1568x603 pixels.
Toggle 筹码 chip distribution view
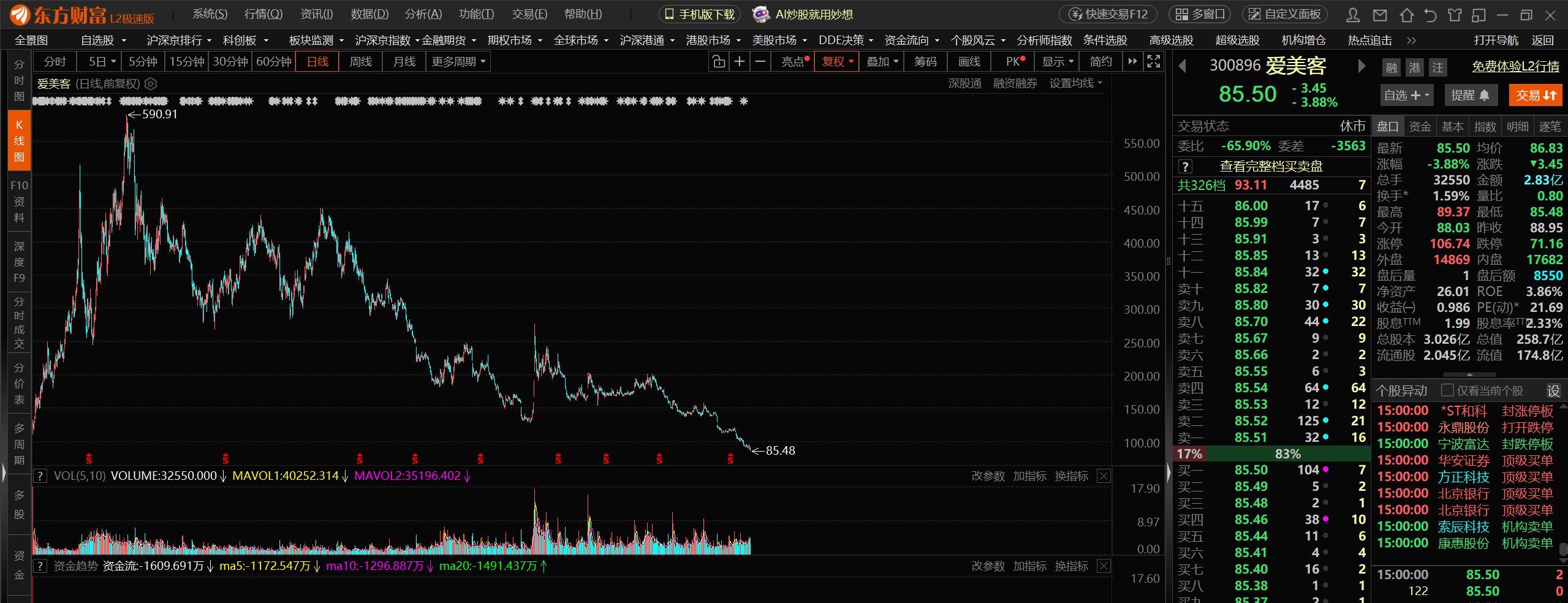pyautogui.click(x=925, y=62)
